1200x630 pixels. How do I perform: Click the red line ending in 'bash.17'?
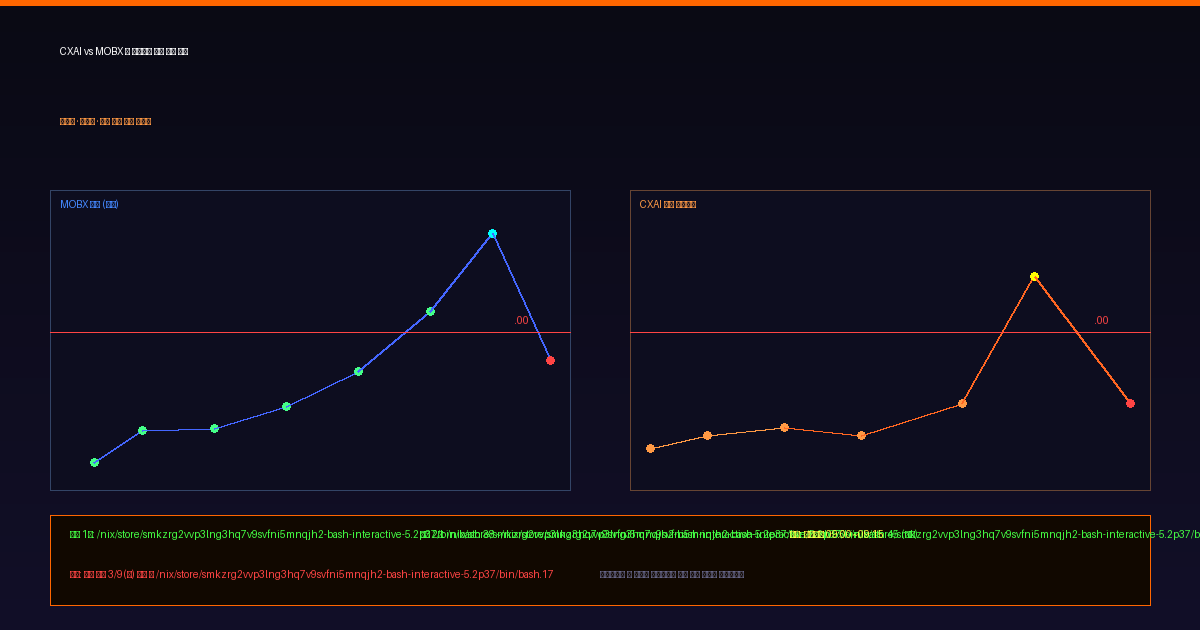pos(311,574)
